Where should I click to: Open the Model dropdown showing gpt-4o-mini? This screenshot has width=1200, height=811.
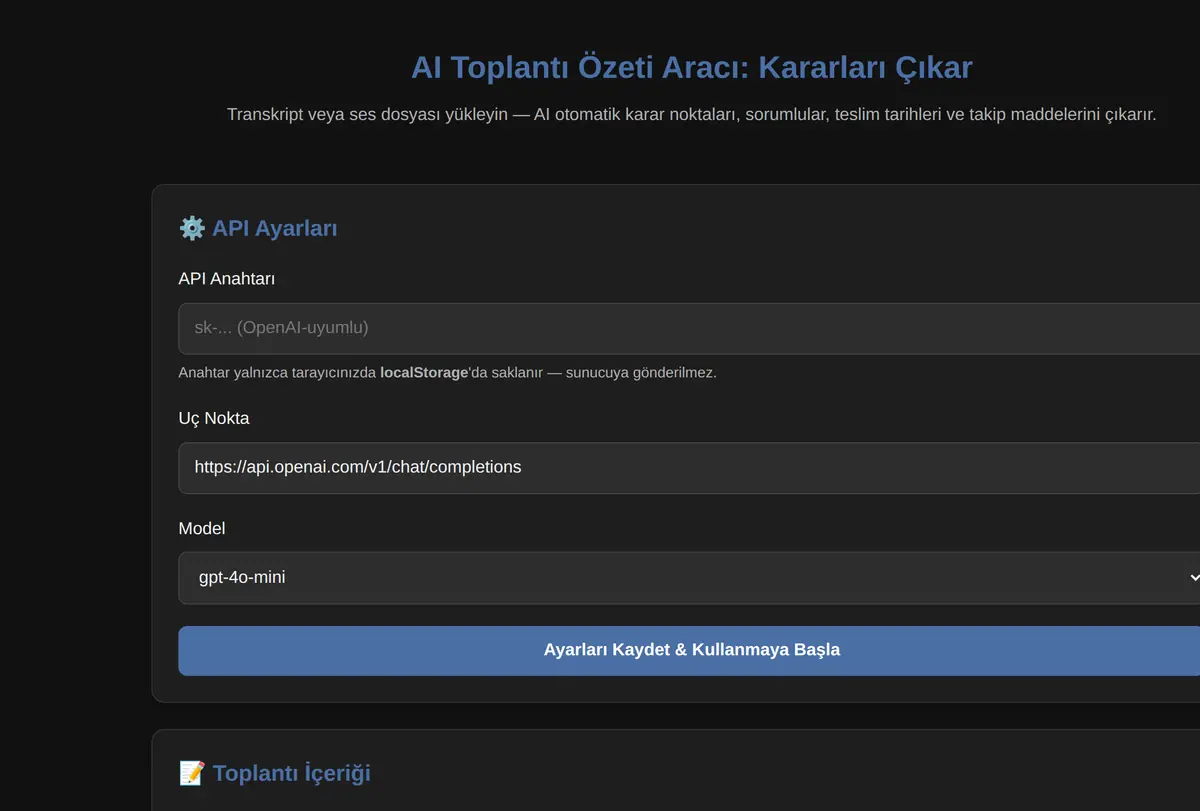coord(690,578)
